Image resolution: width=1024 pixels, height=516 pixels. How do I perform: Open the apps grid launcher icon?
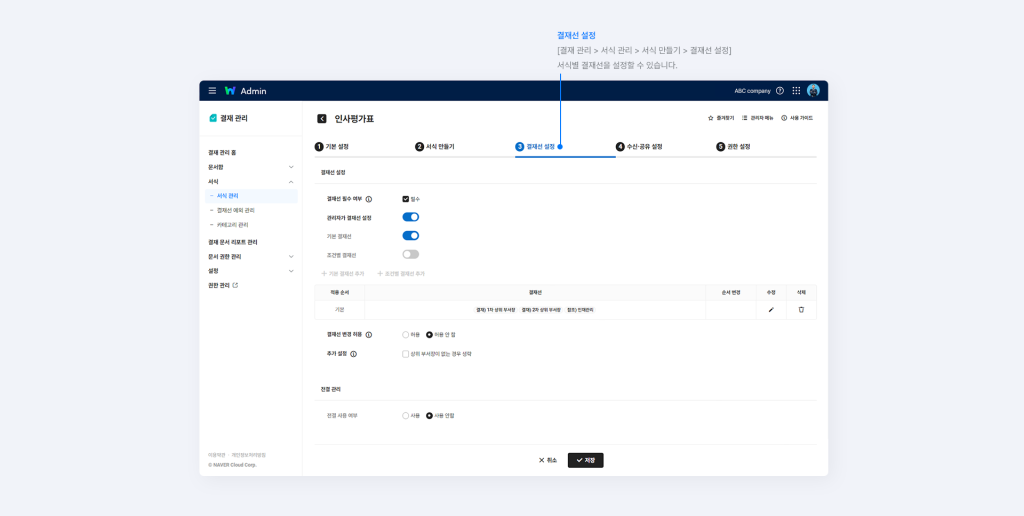(x=796, y=91)
